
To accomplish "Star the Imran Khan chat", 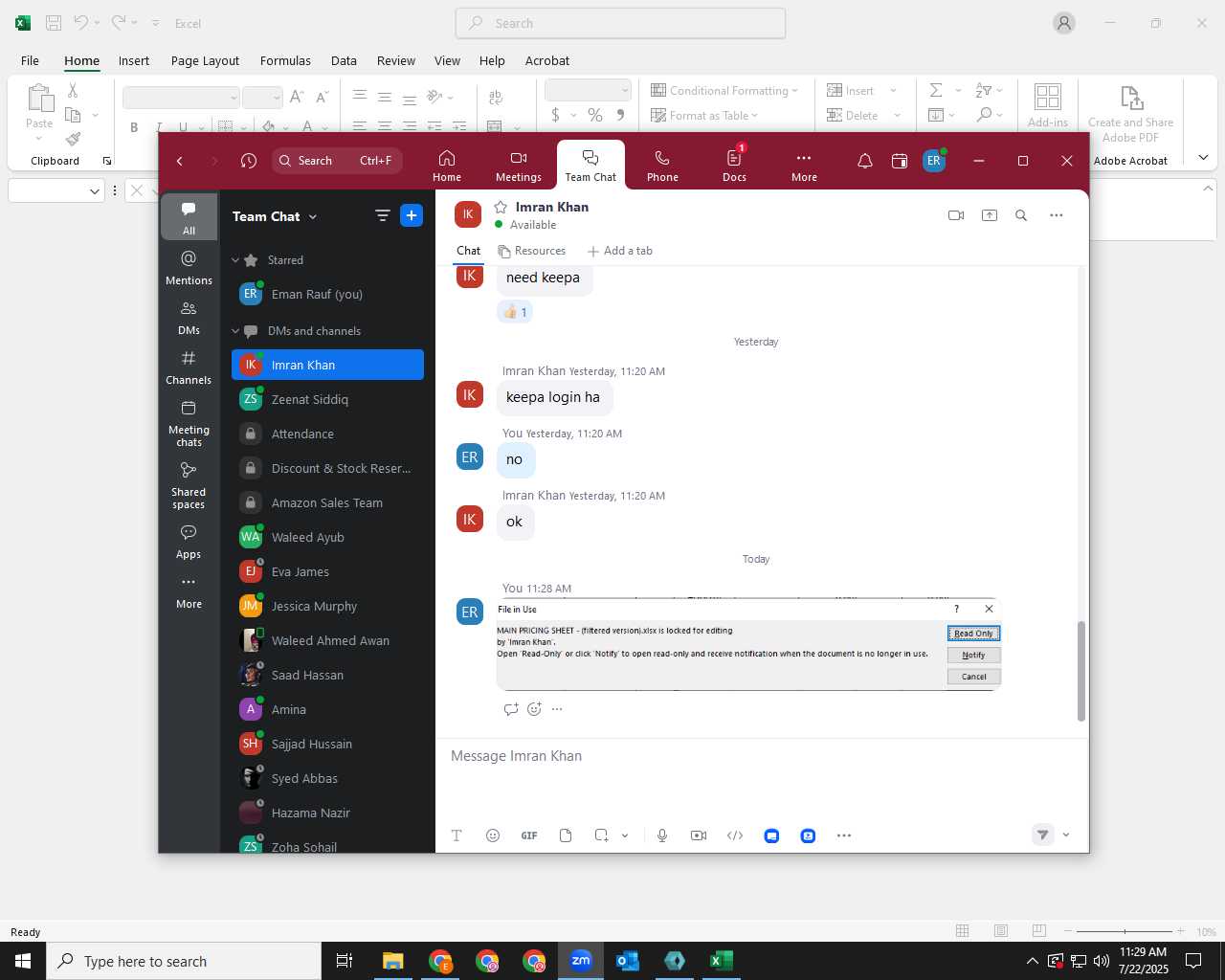I will [x=501, y=207].
